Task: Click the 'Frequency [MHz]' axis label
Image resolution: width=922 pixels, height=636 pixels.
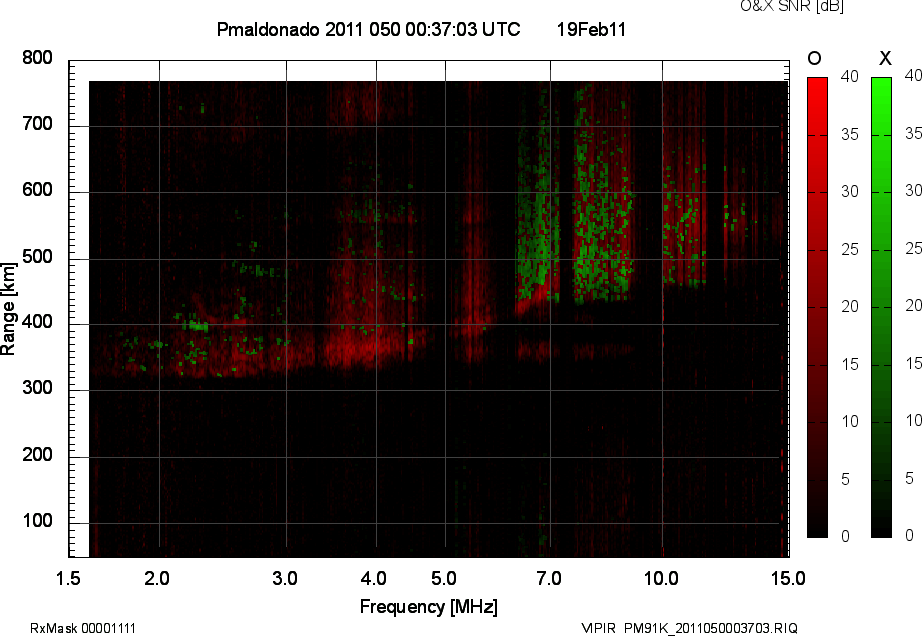Action: coord(429,607)
